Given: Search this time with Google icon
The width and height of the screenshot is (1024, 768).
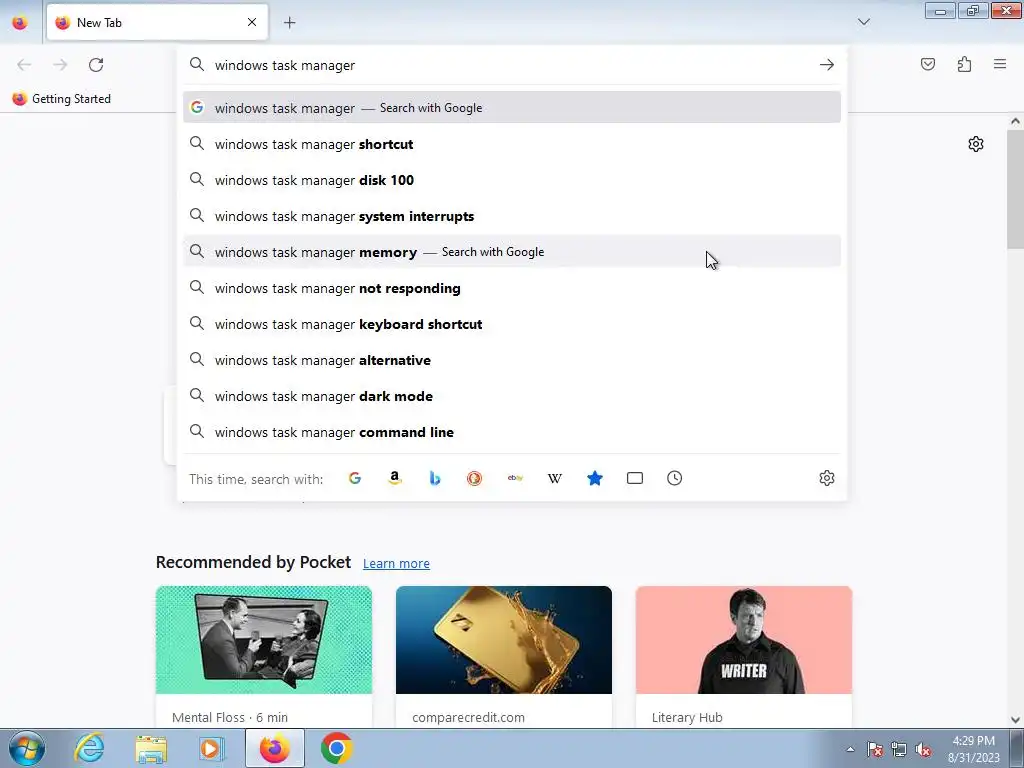Looking at the screenshot, I should 355,478.
